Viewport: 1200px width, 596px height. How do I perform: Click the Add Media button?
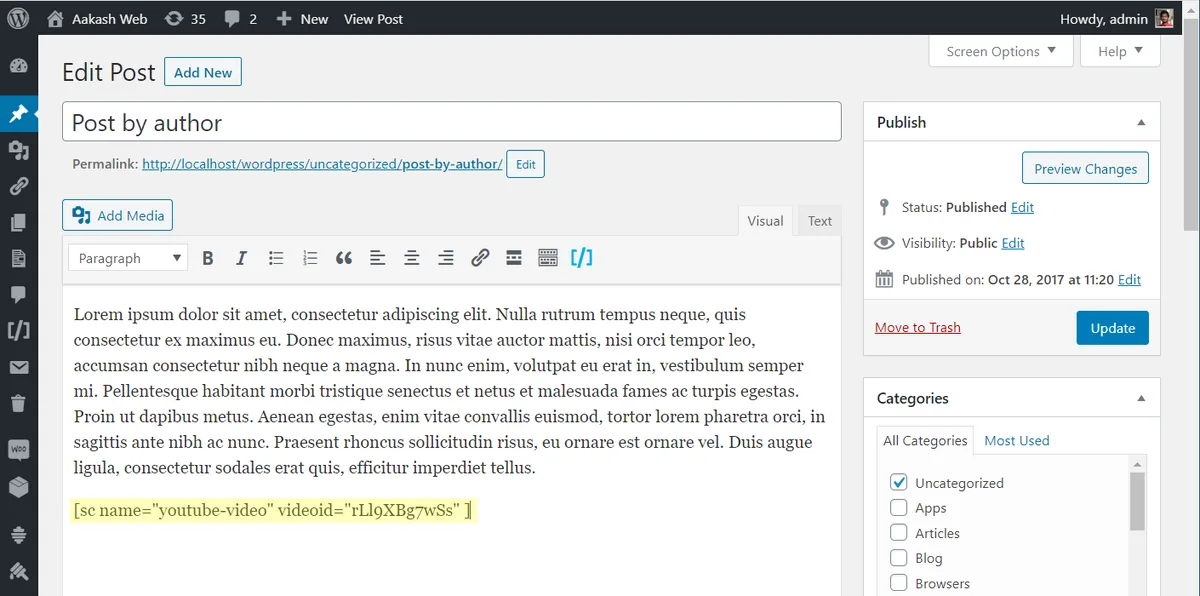(x=117, y=215)
